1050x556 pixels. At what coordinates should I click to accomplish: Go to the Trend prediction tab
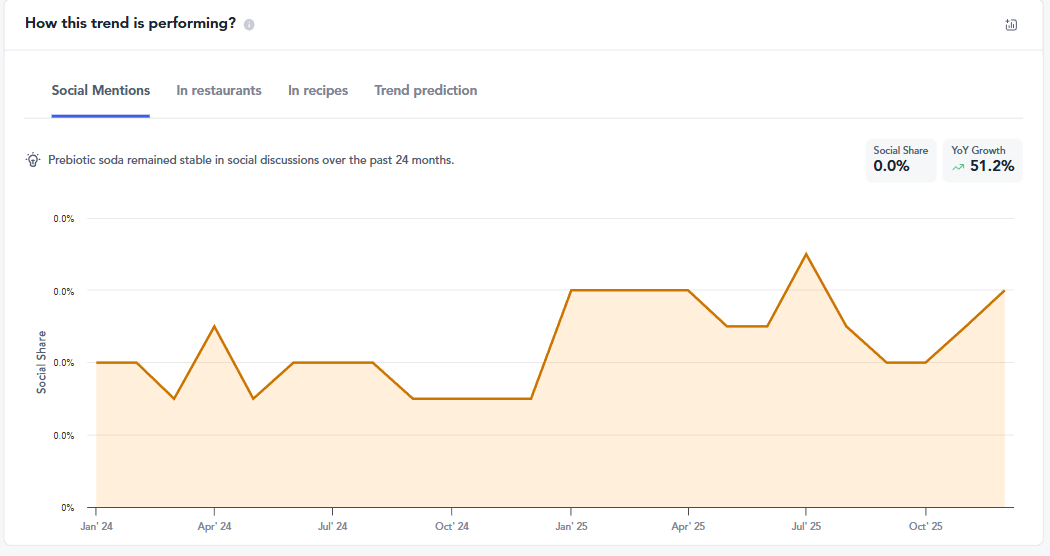[x=426, y=91]
